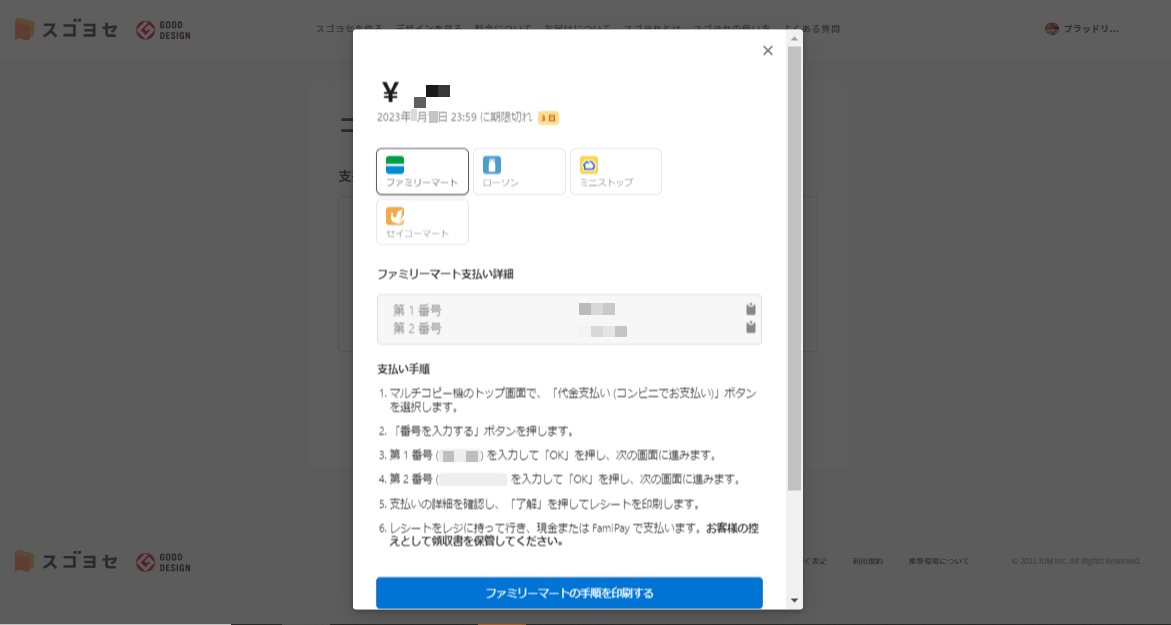Screen dimensions: 1171x625
Task: Click the © 2021 IUM Inc. copyright text
Action: point(1076,561)
